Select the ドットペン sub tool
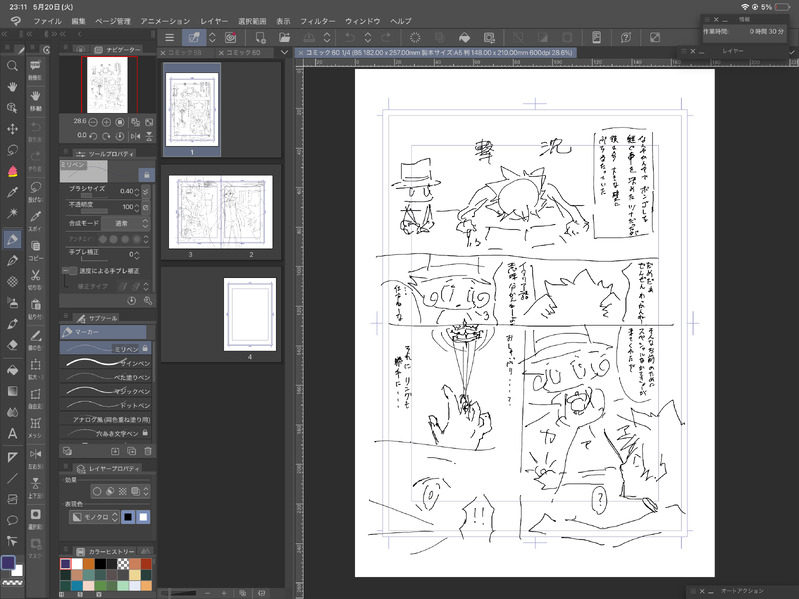 coord(106,405)
